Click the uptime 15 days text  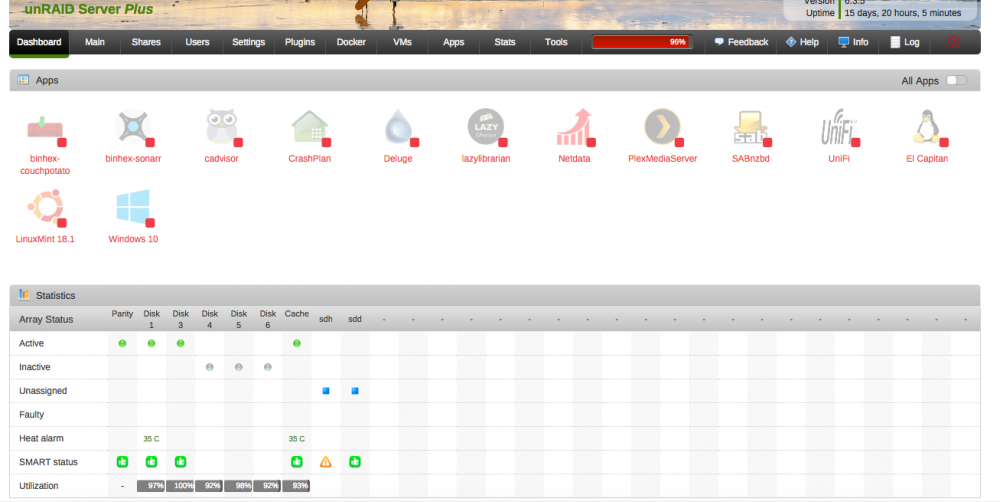click(x=903, y=13)
